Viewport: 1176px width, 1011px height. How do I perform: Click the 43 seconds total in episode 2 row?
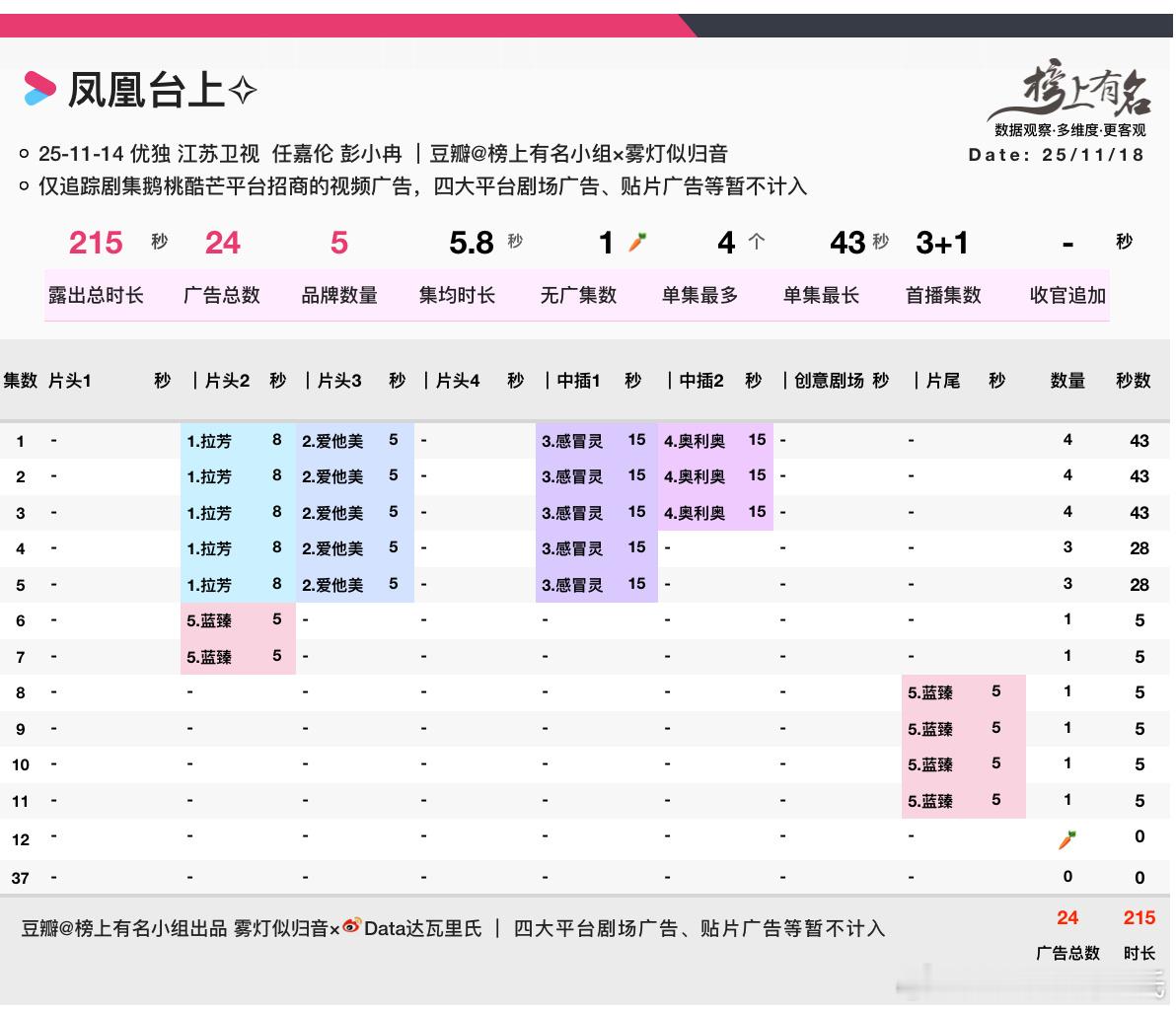click(x=1139, y=476)
